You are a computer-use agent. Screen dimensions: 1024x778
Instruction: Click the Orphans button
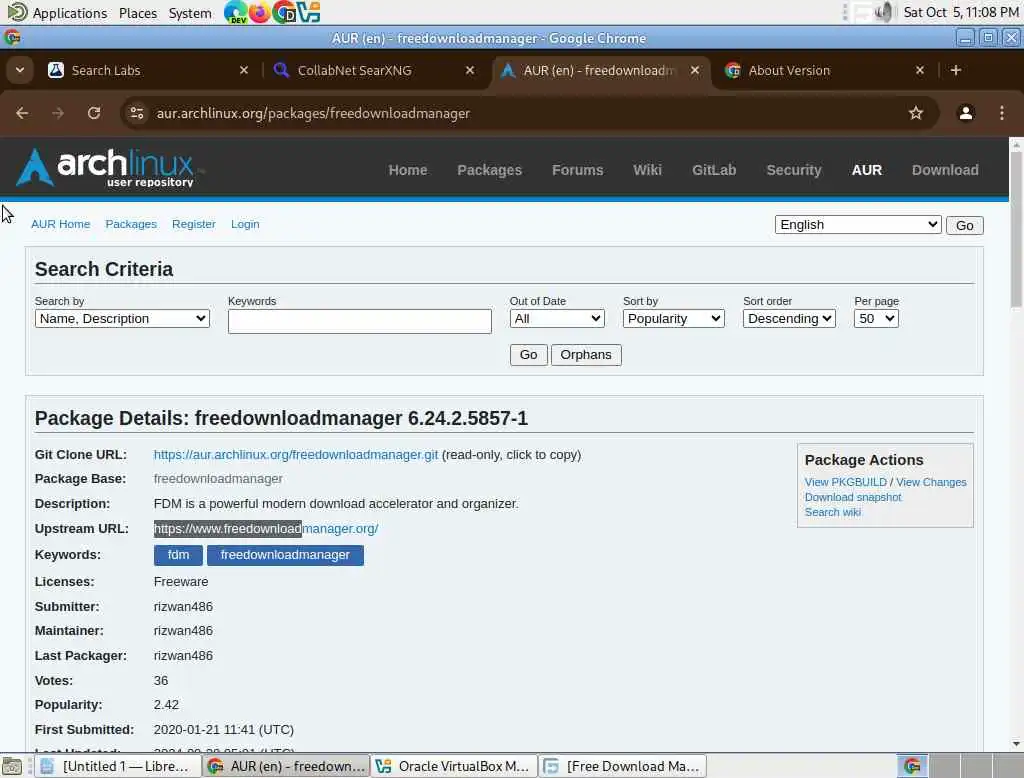click(x=586, y=355)
